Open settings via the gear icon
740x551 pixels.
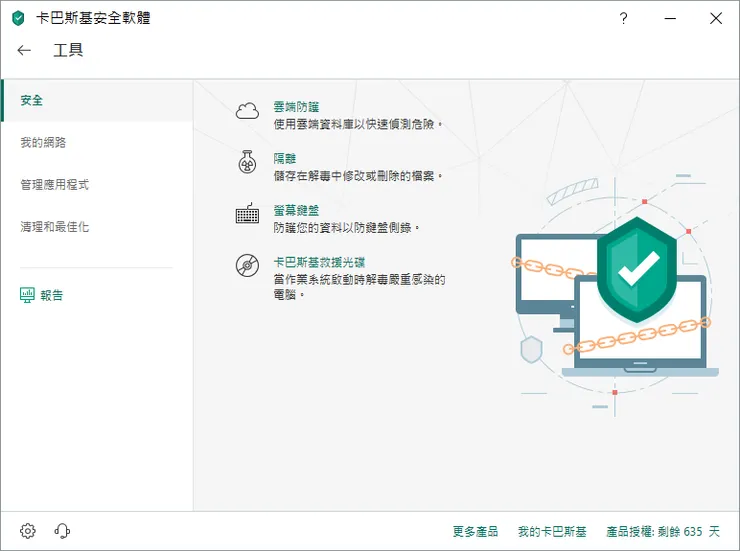tap(28, 531)
